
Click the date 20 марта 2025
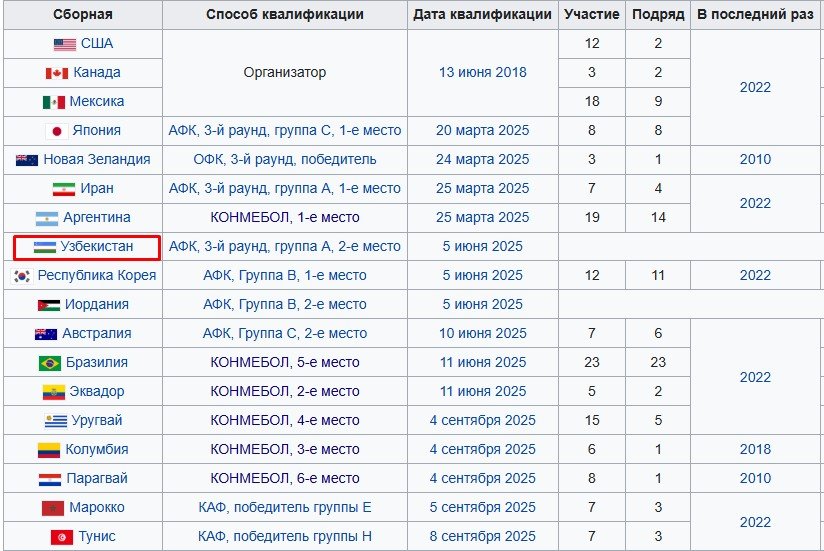(482, 130)
